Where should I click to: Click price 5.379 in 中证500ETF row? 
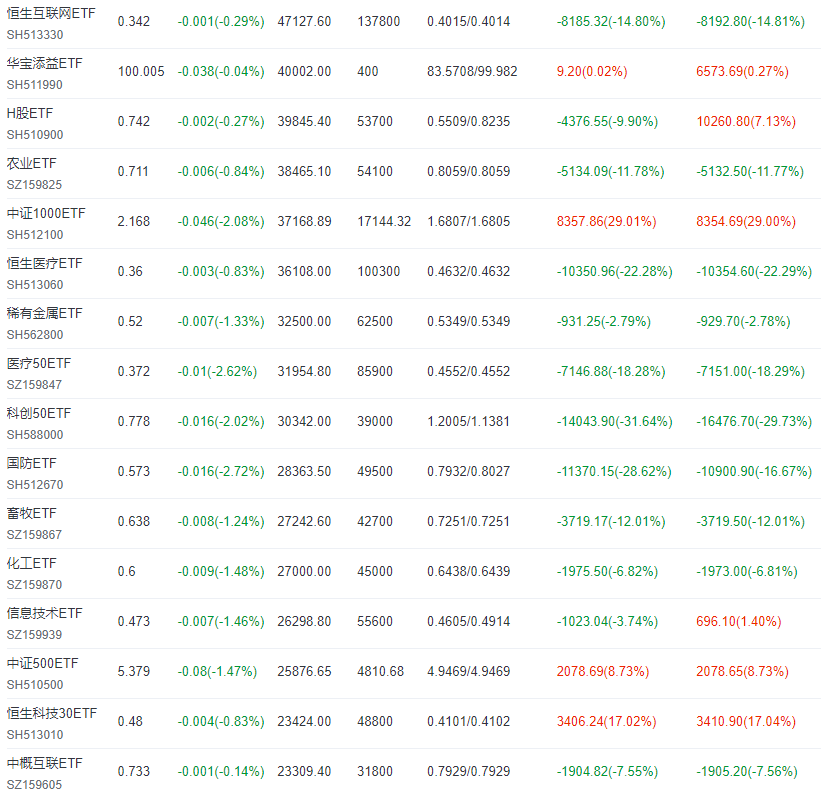click(x=134, y=671)
